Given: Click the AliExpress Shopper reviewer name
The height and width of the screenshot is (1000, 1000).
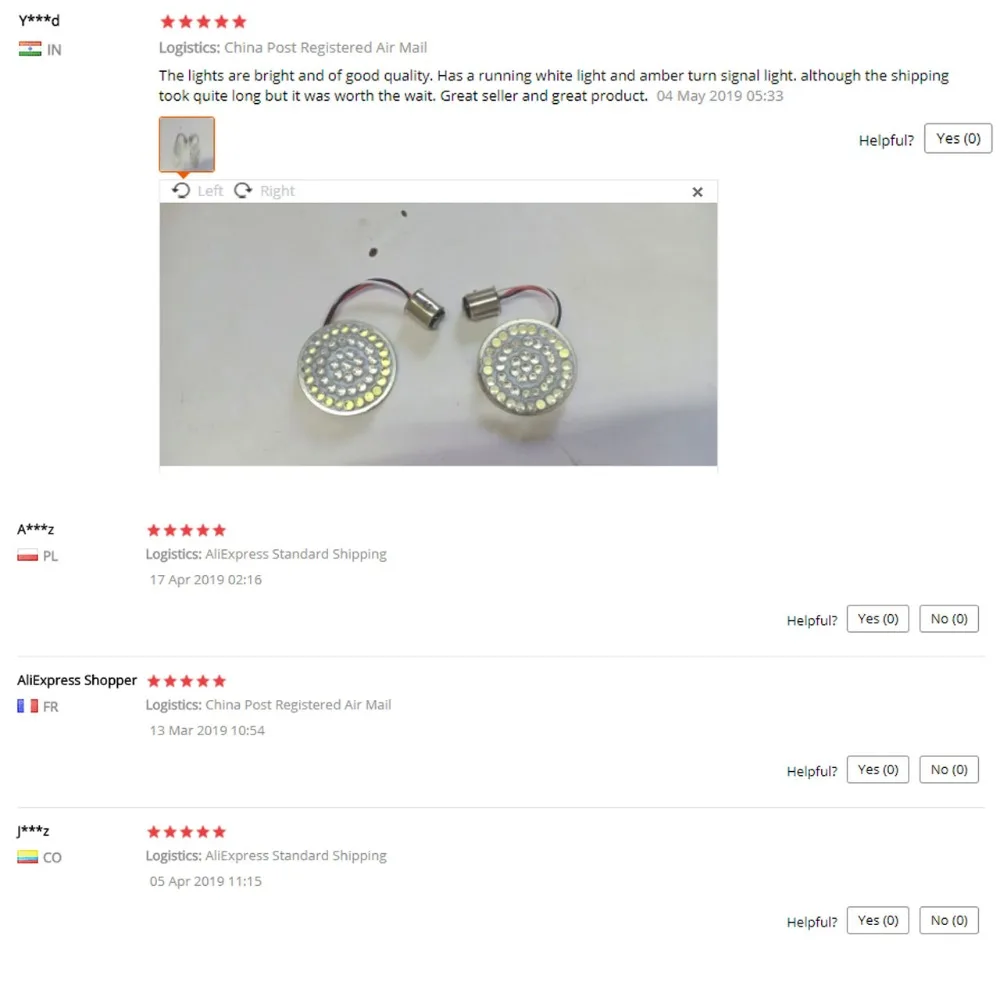Looking at the screenshot, I should tap(77, 680).
